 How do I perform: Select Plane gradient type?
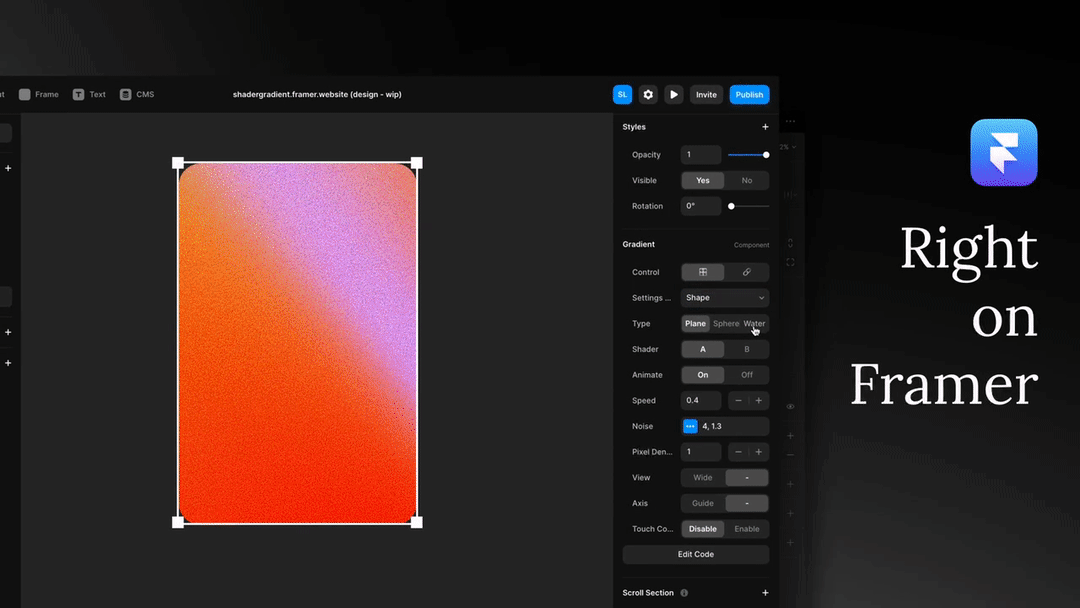tap(695, 324)
